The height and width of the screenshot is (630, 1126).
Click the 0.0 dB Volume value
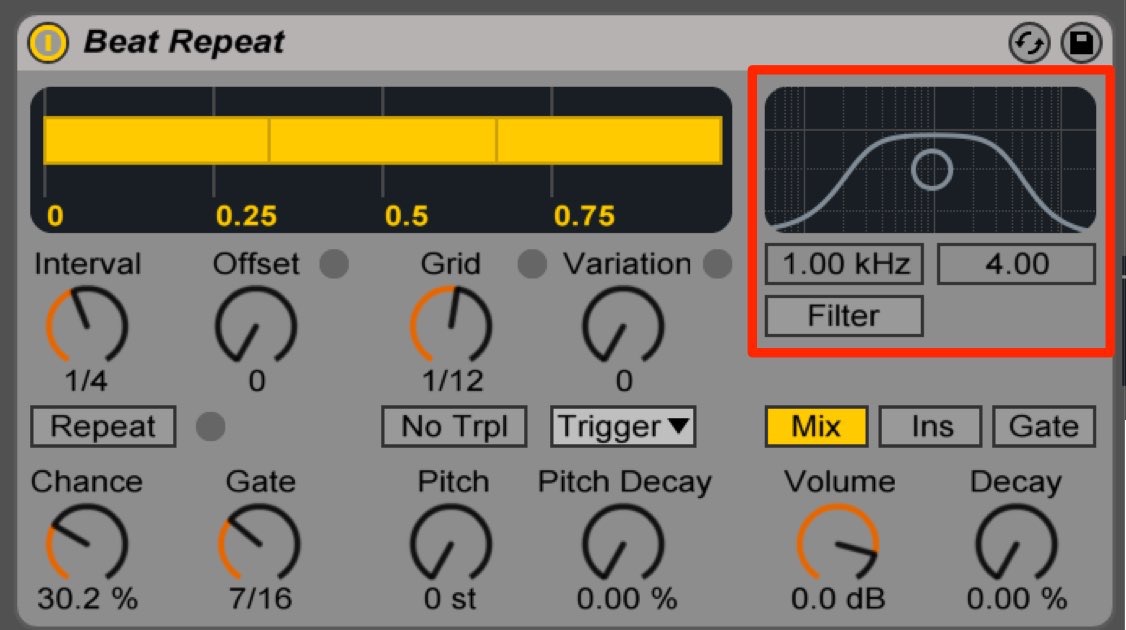pyautogui.click(x=838, y=598)
